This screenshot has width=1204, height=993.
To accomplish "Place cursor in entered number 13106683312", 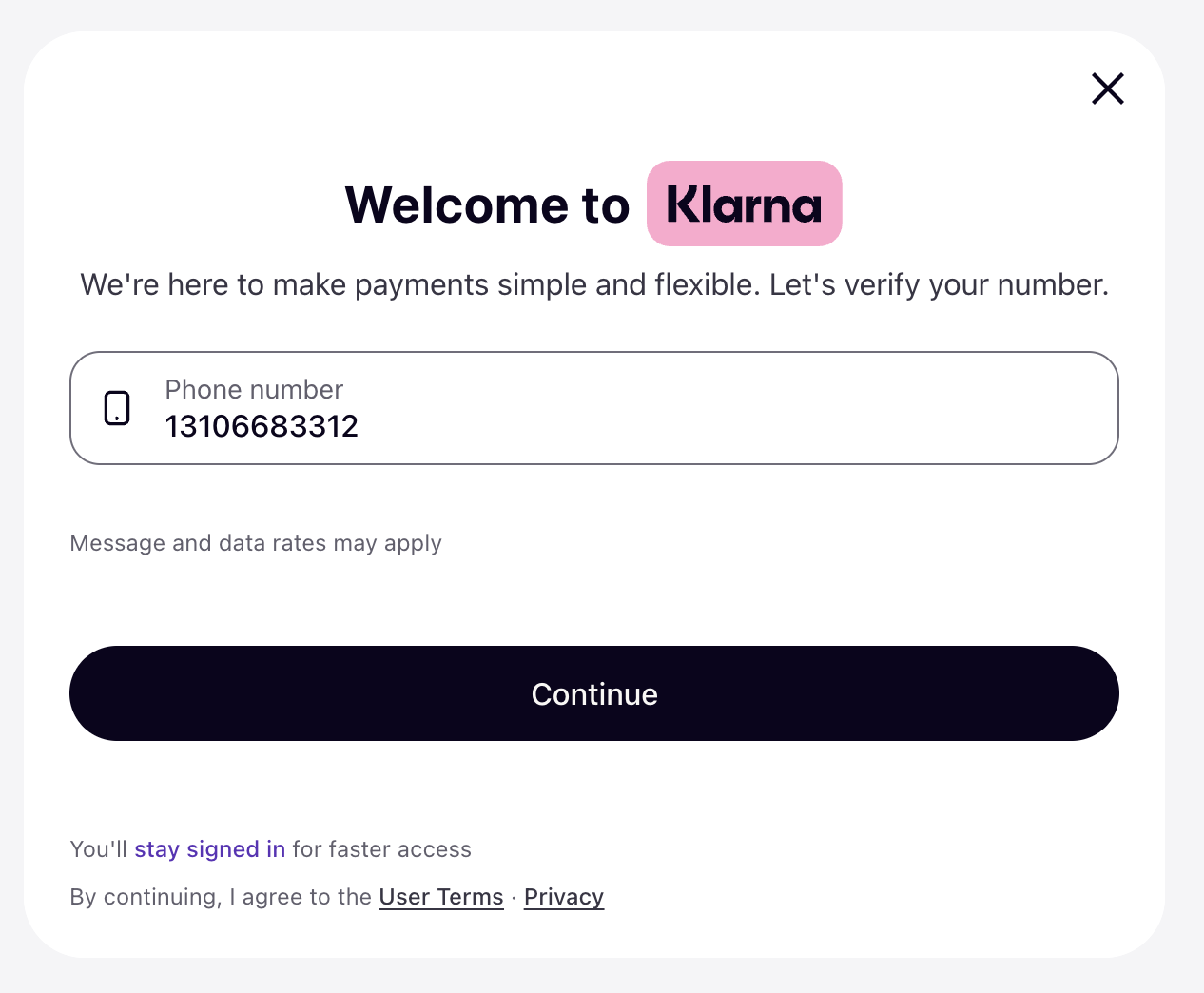I will [x=262, y=426].
